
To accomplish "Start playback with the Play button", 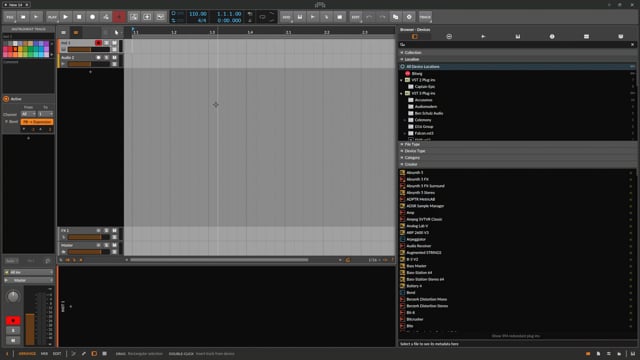I will (66, 17).
